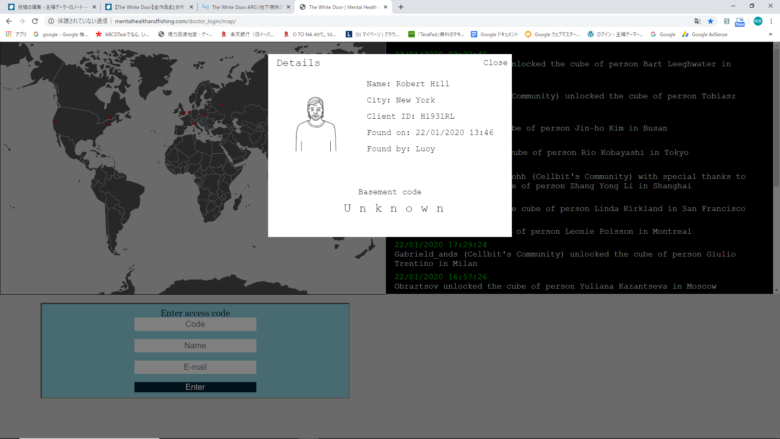Screen dimensions: 780x439
Task: Open the TeraPad bookmark
Action: coord(436,34)
